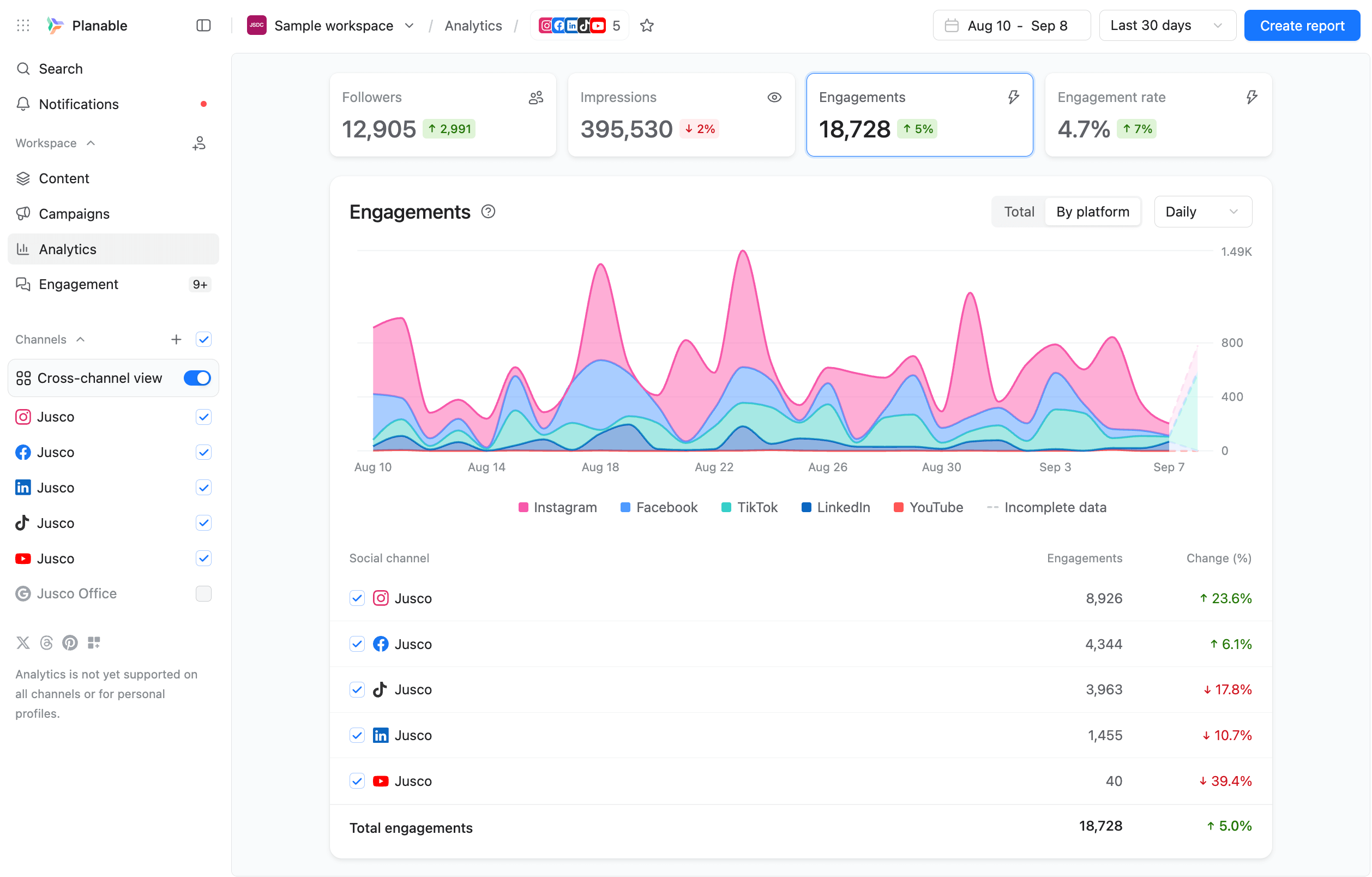Select Content in the sidebar

point(64,178)
